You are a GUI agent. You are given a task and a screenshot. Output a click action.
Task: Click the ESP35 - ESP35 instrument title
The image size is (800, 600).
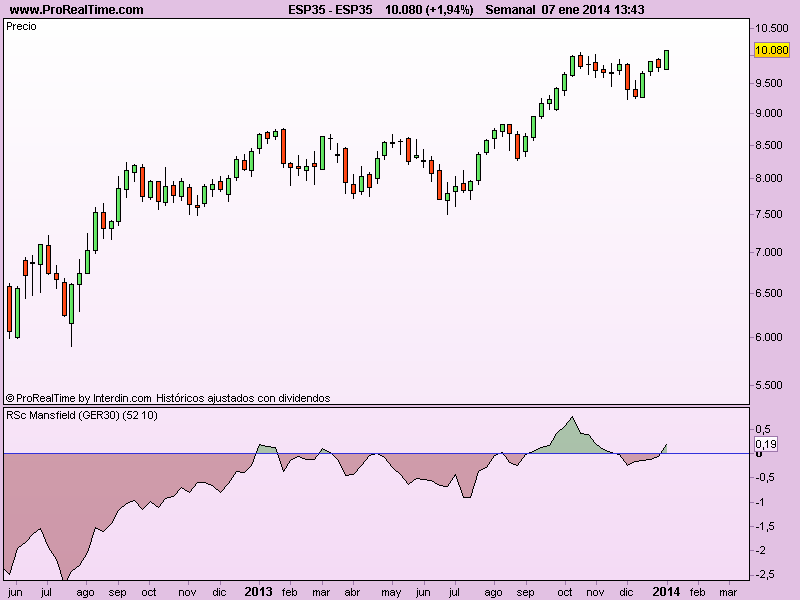click(x=330, y=10)
